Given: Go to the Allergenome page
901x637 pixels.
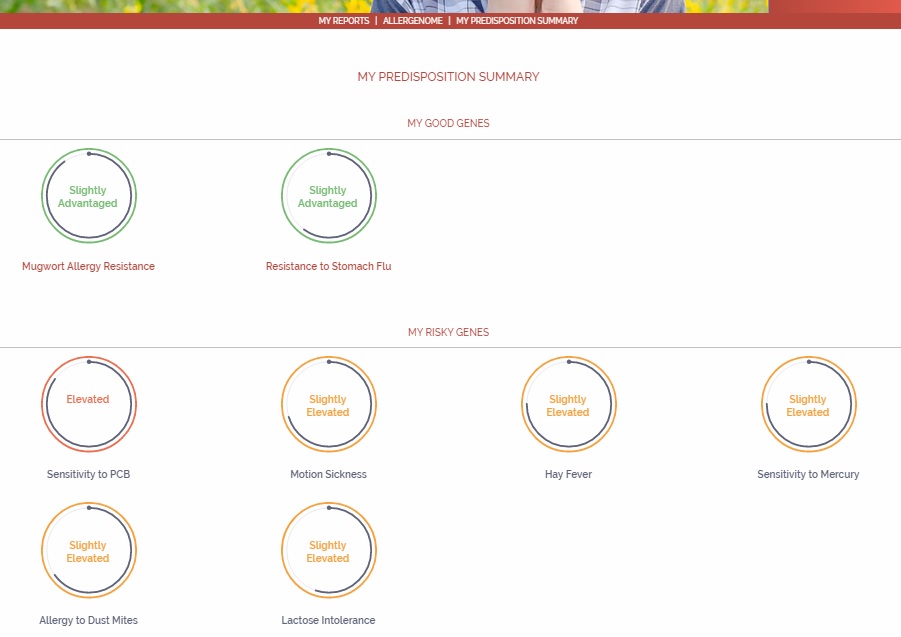Looking at the screenshot, I should [x=413, y=21].
